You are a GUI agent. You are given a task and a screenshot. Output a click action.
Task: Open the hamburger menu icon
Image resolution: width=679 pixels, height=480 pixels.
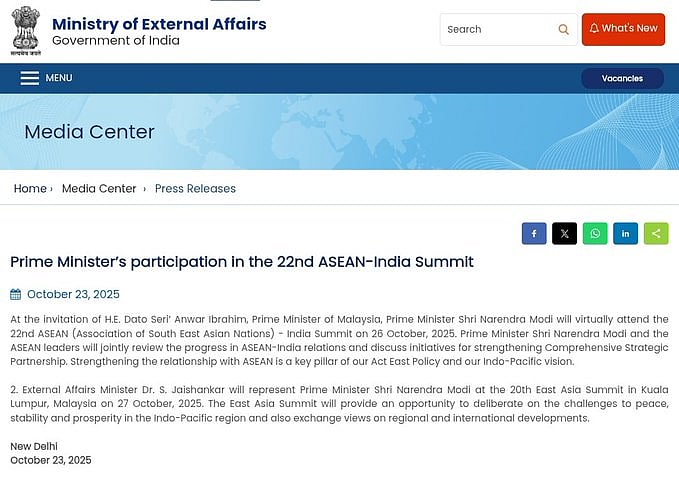30,78
